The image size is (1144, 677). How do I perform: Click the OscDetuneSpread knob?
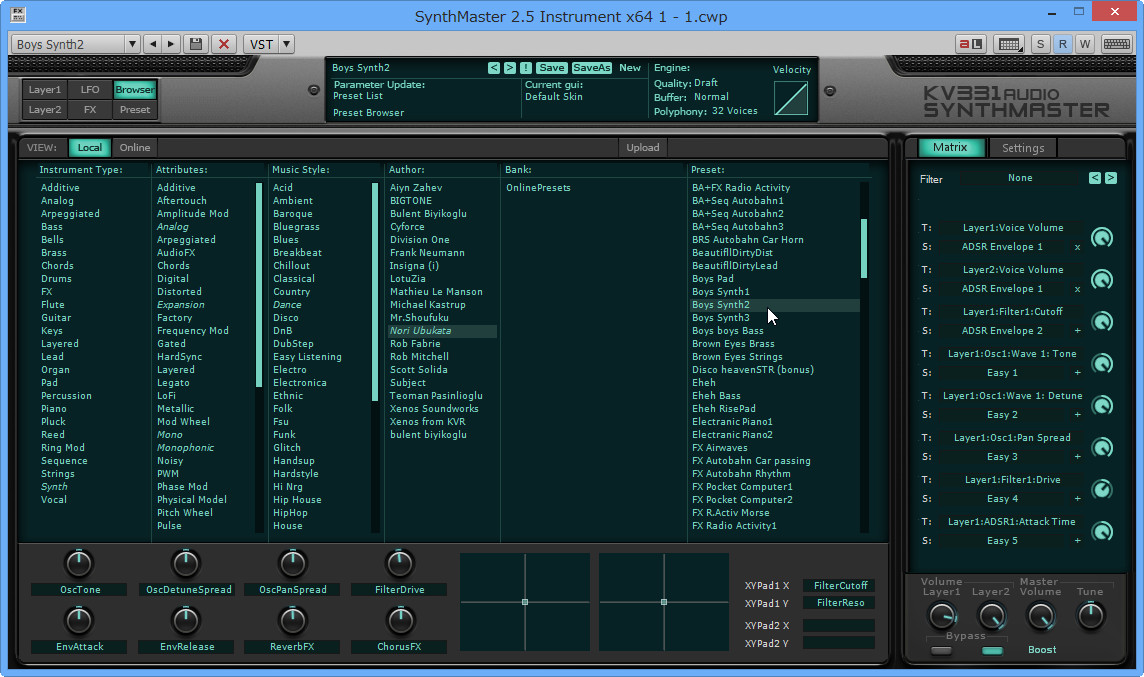tap(185, 563)
